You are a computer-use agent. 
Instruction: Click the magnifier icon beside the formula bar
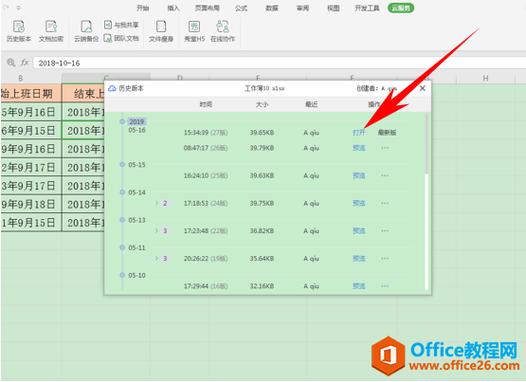click(11, 63)
